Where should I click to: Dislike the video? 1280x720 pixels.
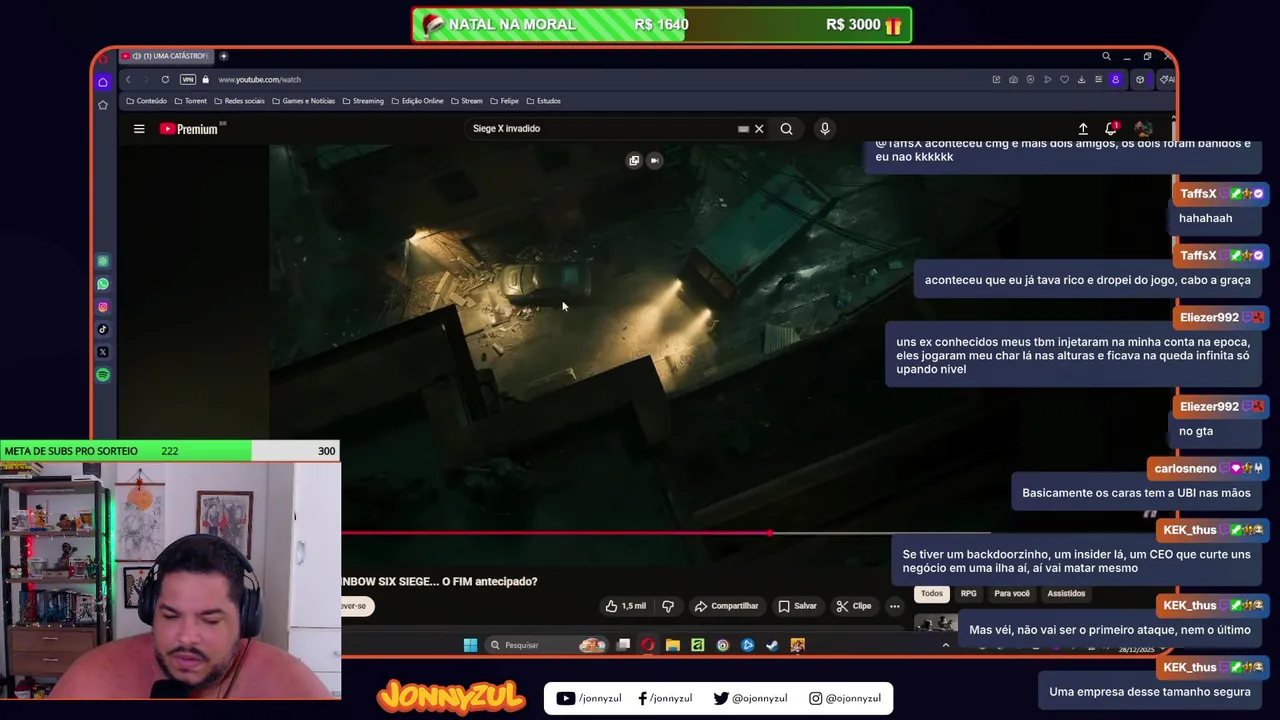(668, 606)
